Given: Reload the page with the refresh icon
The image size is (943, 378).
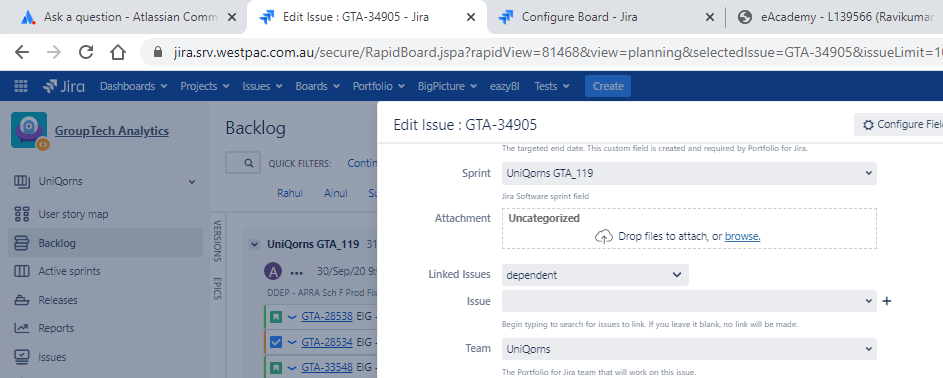Looking at the screenshot, I should (86, 52).
